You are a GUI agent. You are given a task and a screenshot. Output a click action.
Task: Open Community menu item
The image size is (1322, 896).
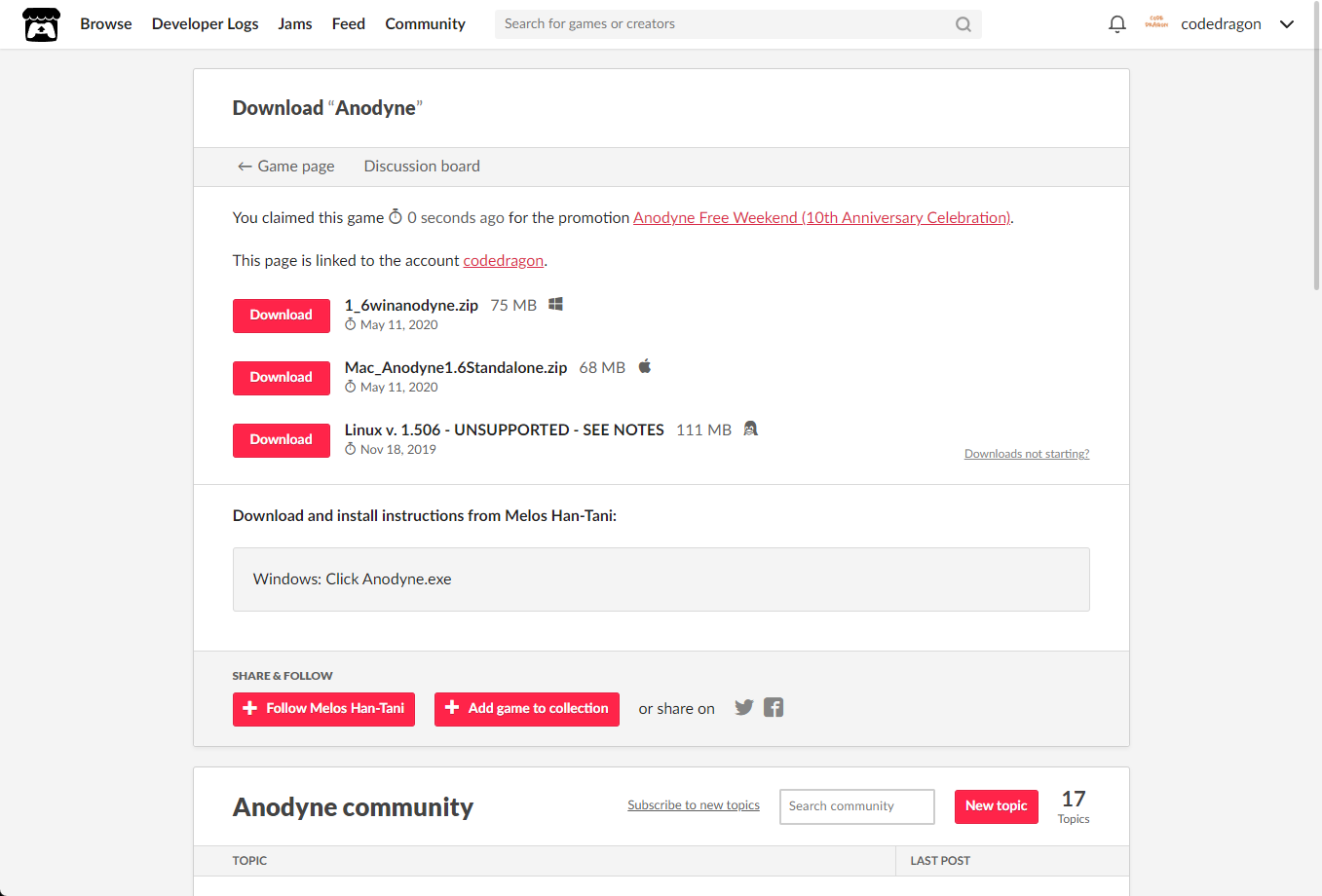click(425, 24)
